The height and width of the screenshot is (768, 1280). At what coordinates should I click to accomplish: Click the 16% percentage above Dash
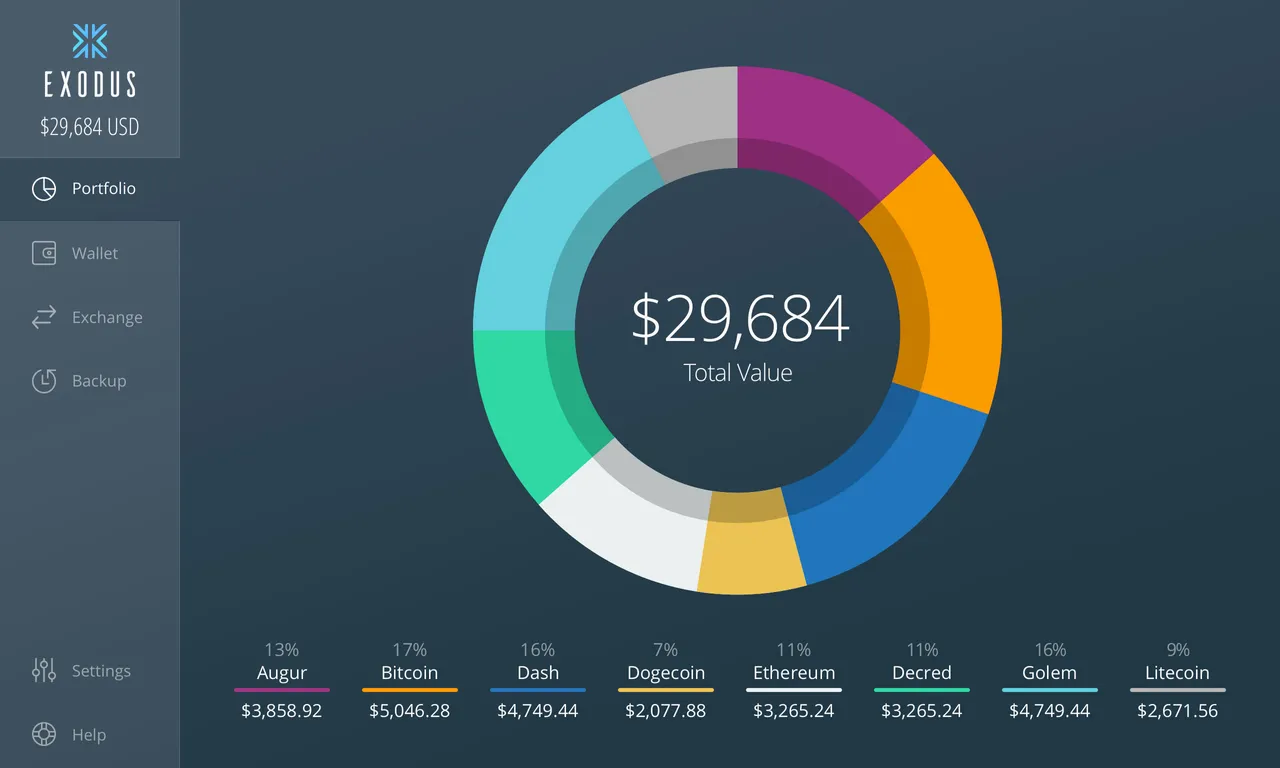coord(538,650)
